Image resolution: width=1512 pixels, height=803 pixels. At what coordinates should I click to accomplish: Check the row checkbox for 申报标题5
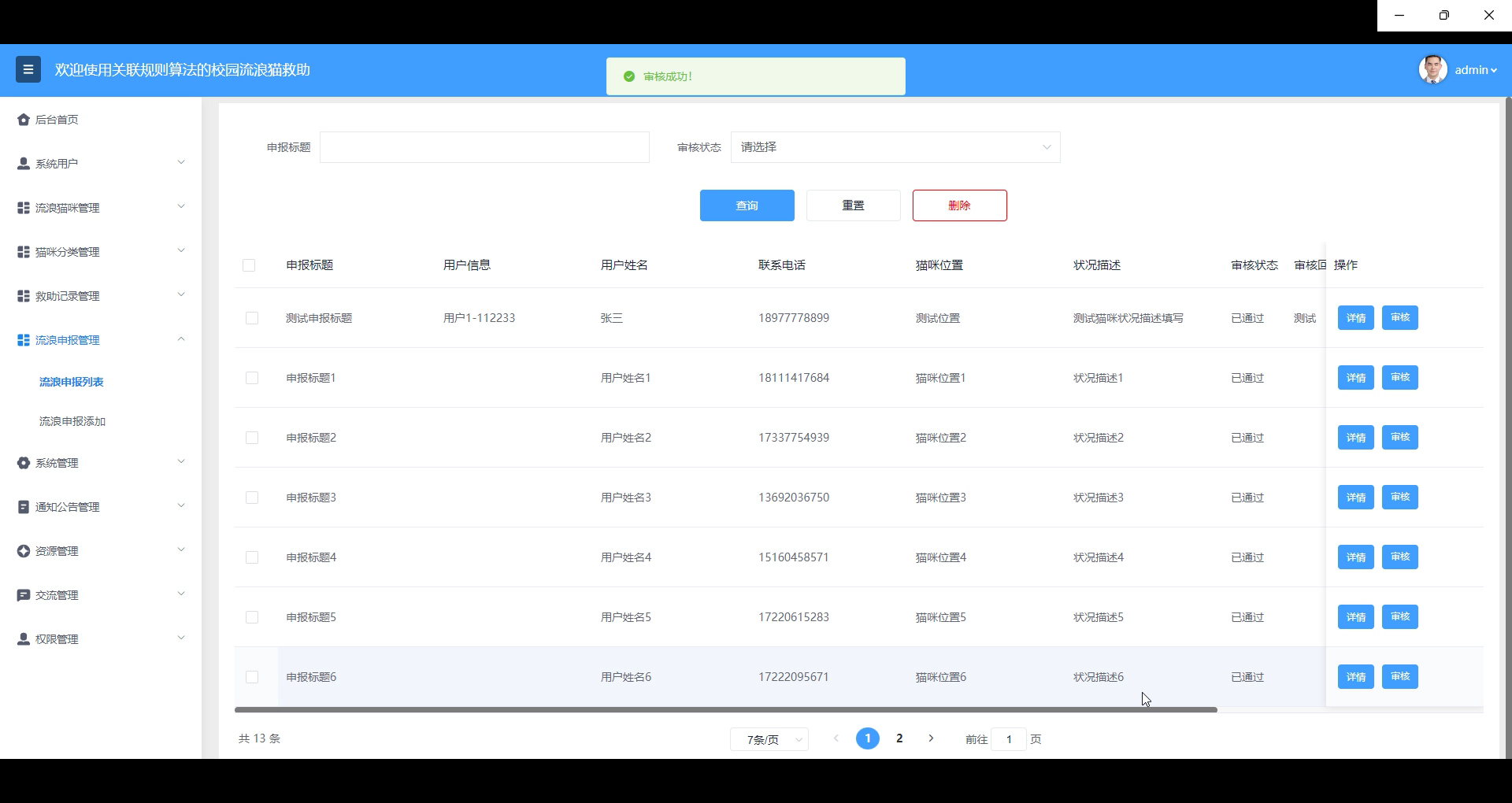tap(252, 617)
